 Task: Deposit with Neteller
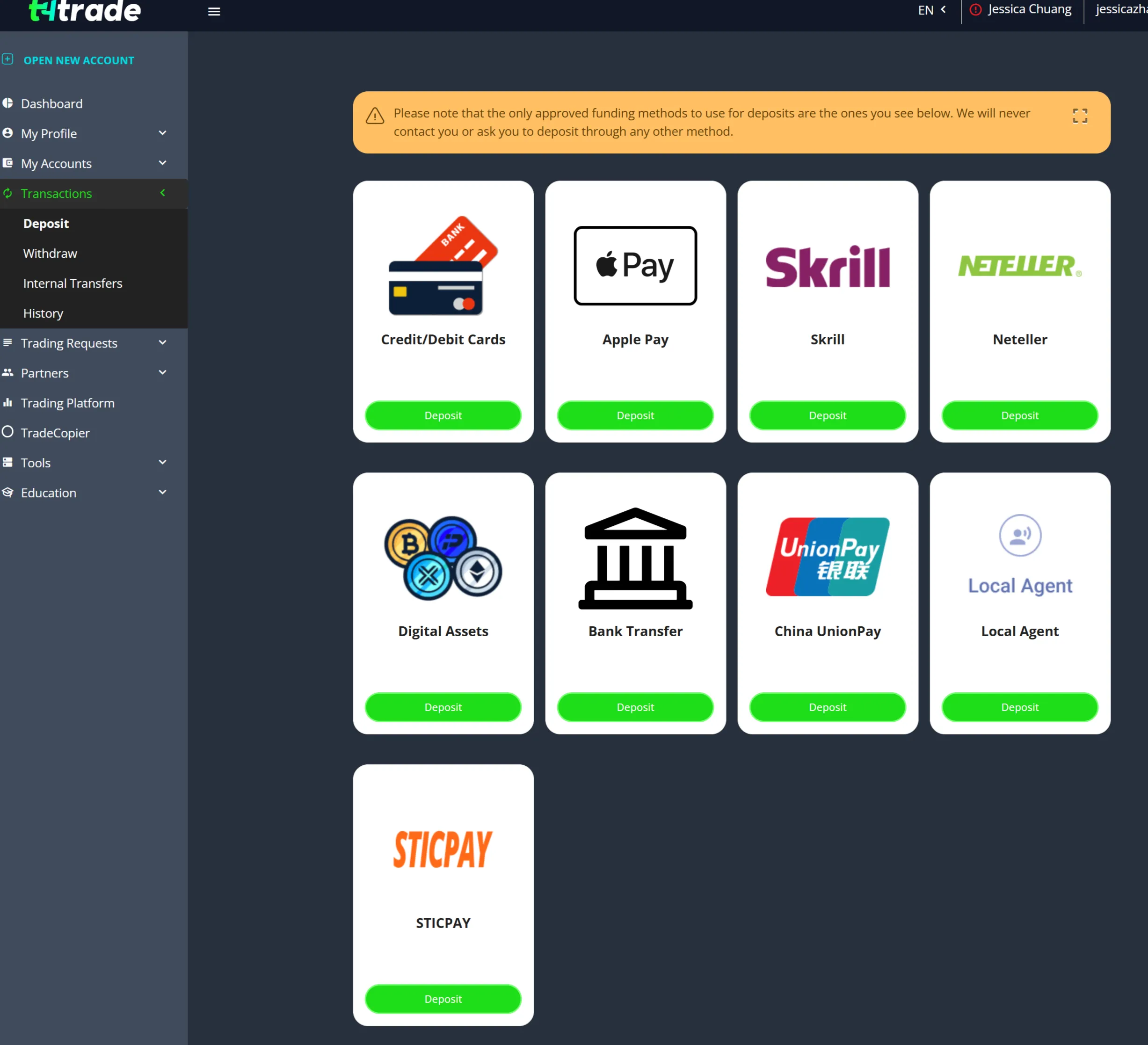click(x=1020, y=415)
